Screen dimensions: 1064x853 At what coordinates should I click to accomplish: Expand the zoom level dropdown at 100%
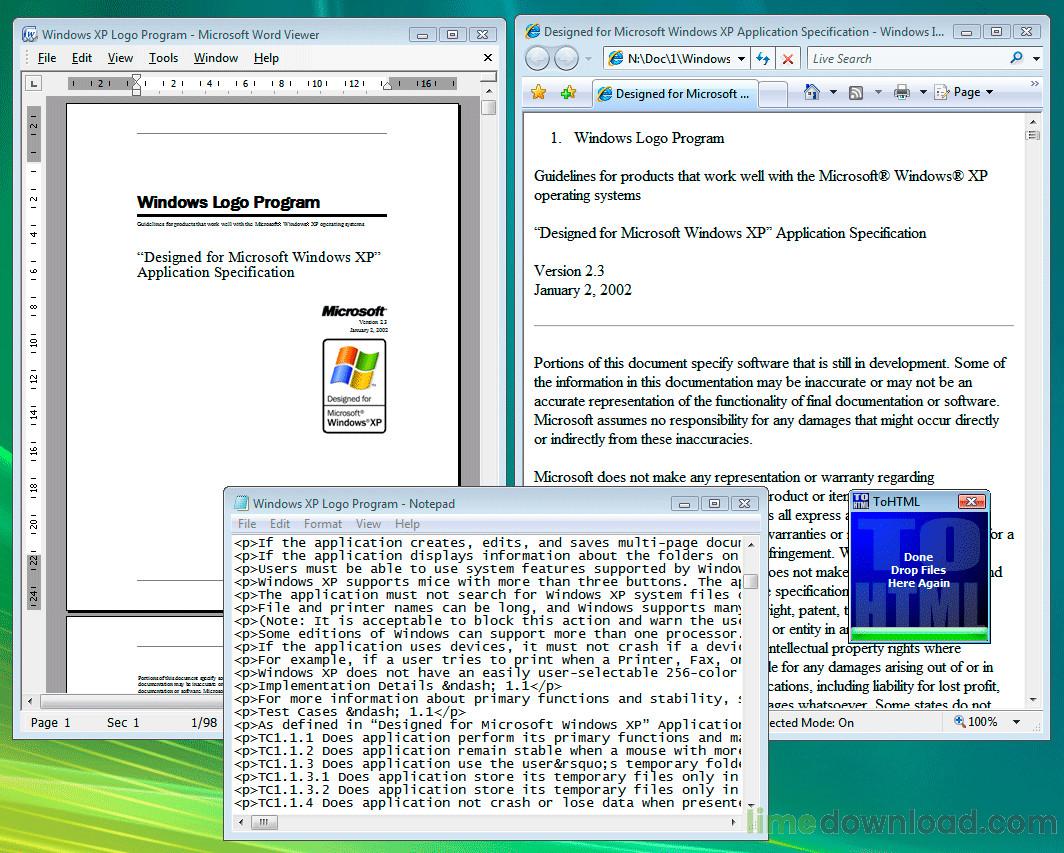pos(1016,721)
